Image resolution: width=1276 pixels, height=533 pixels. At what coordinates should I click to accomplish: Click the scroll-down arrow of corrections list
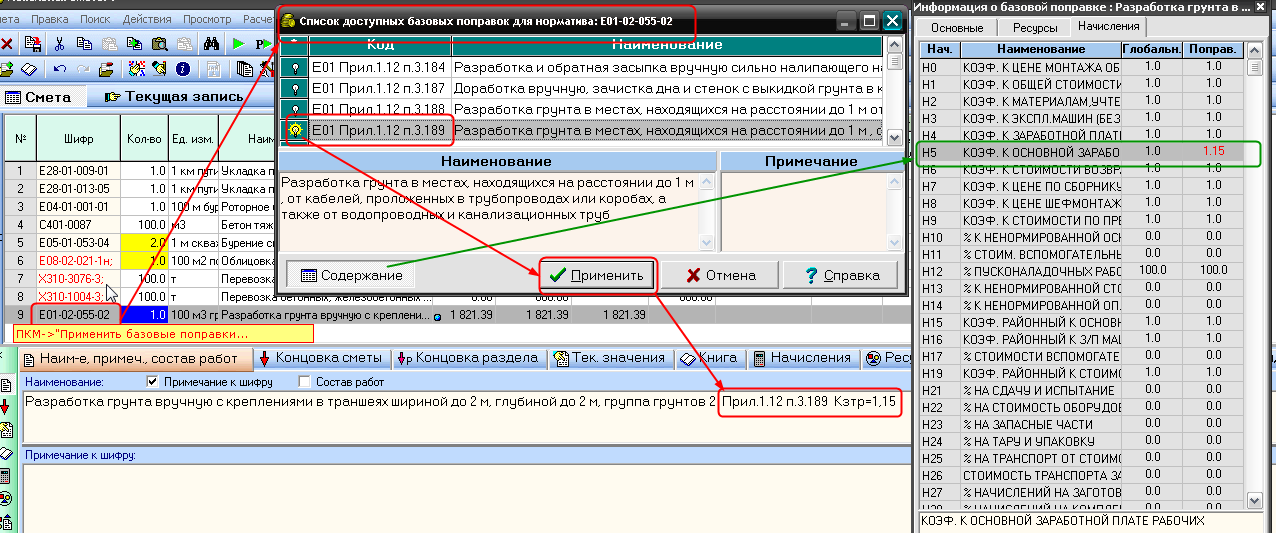[x=892, y=137]
